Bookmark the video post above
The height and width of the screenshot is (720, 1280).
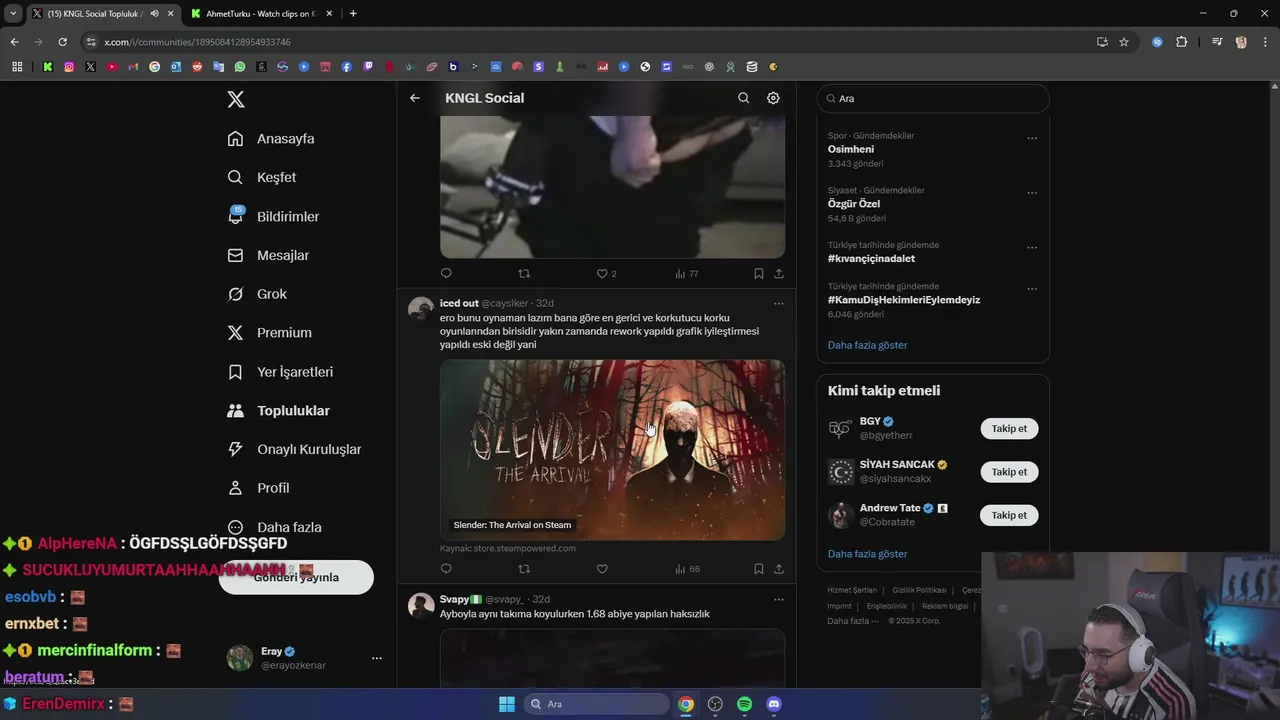coord(758,273)
